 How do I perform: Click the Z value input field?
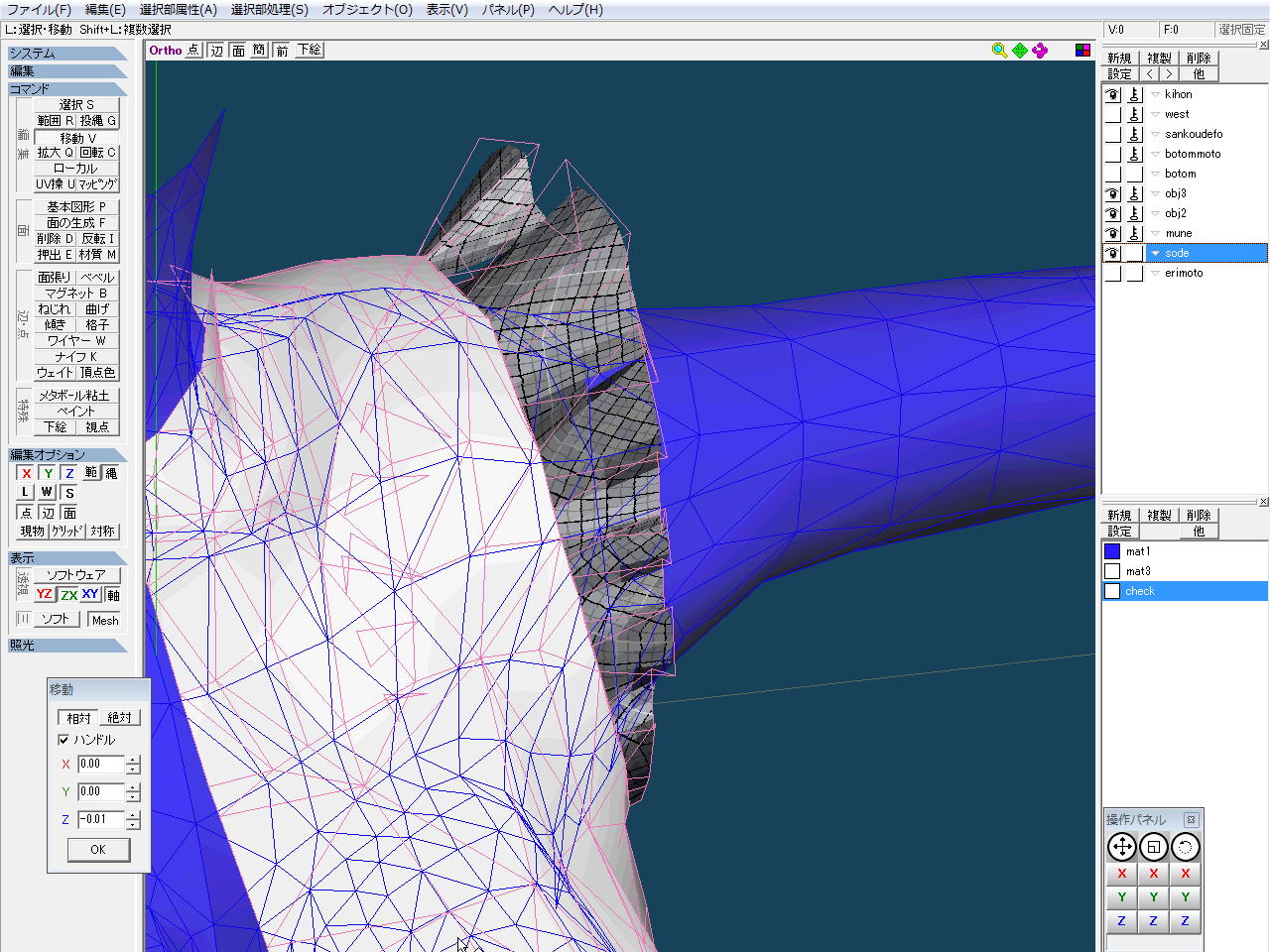(101, 820)
